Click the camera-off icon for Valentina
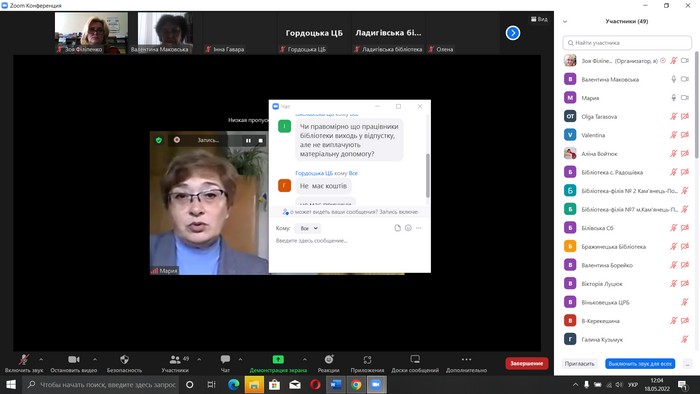 685,135
